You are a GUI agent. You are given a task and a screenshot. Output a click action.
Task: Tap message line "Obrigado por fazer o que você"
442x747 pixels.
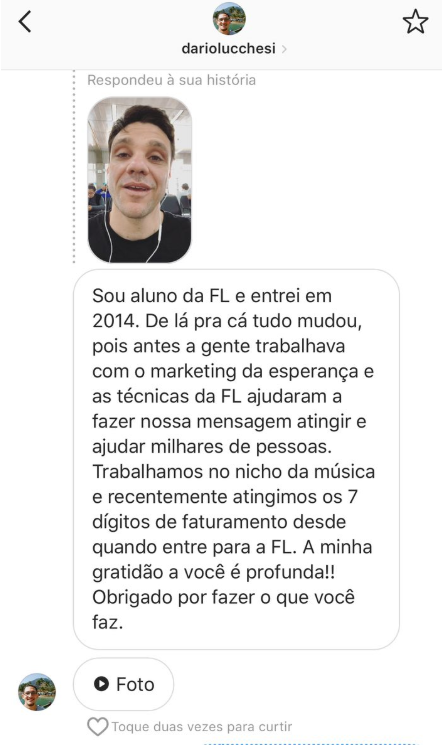click(223, 597)
